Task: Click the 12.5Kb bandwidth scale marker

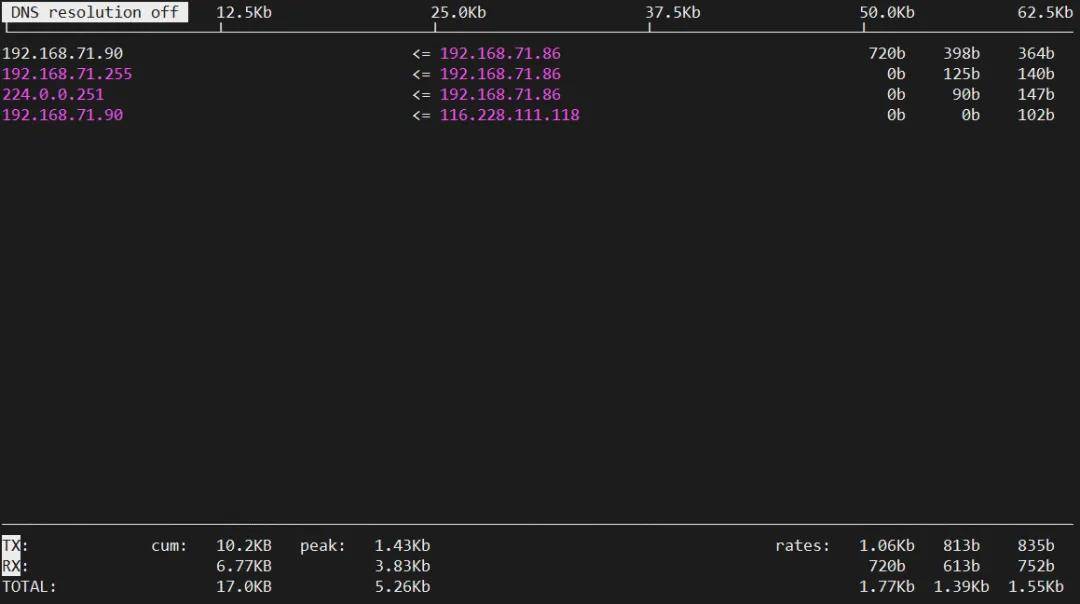Action: (244, 12)
